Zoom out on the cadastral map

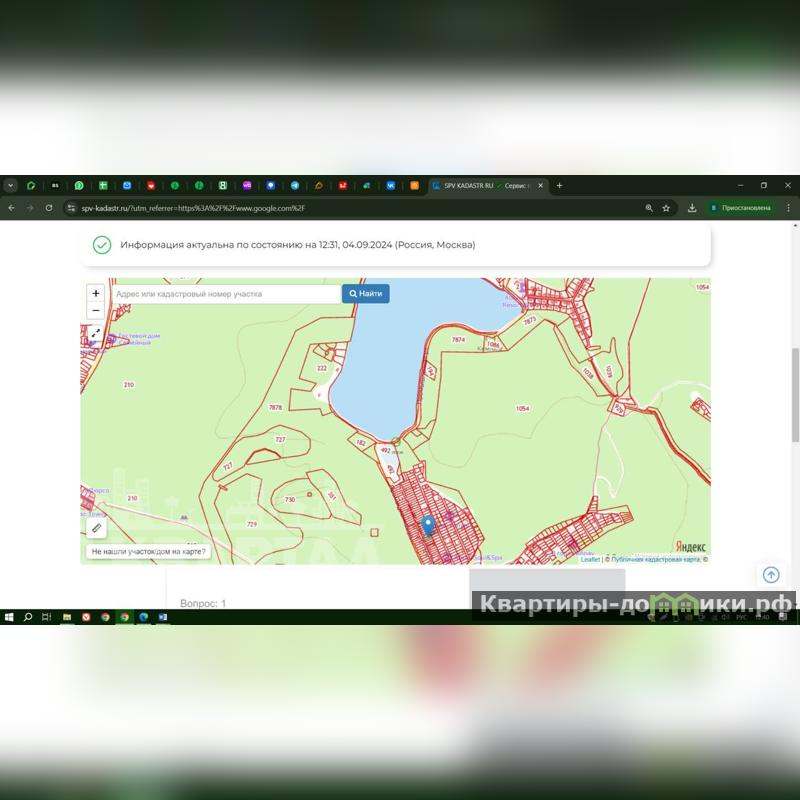point(96,311)
